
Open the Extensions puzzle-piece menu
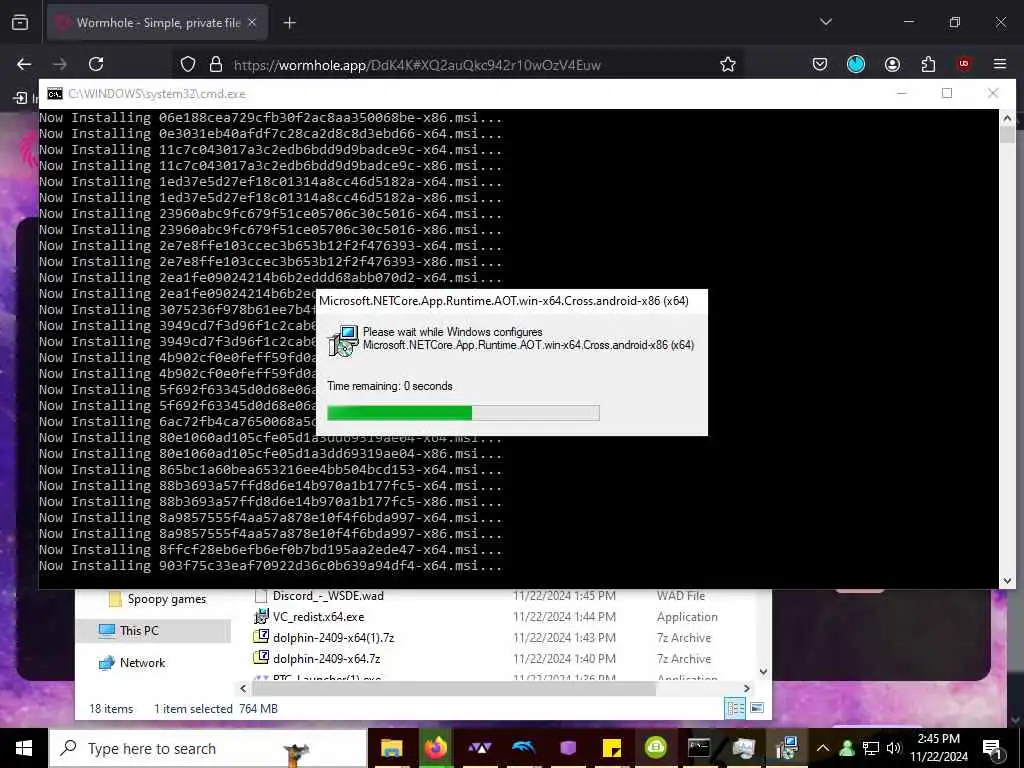coord(928,64)
